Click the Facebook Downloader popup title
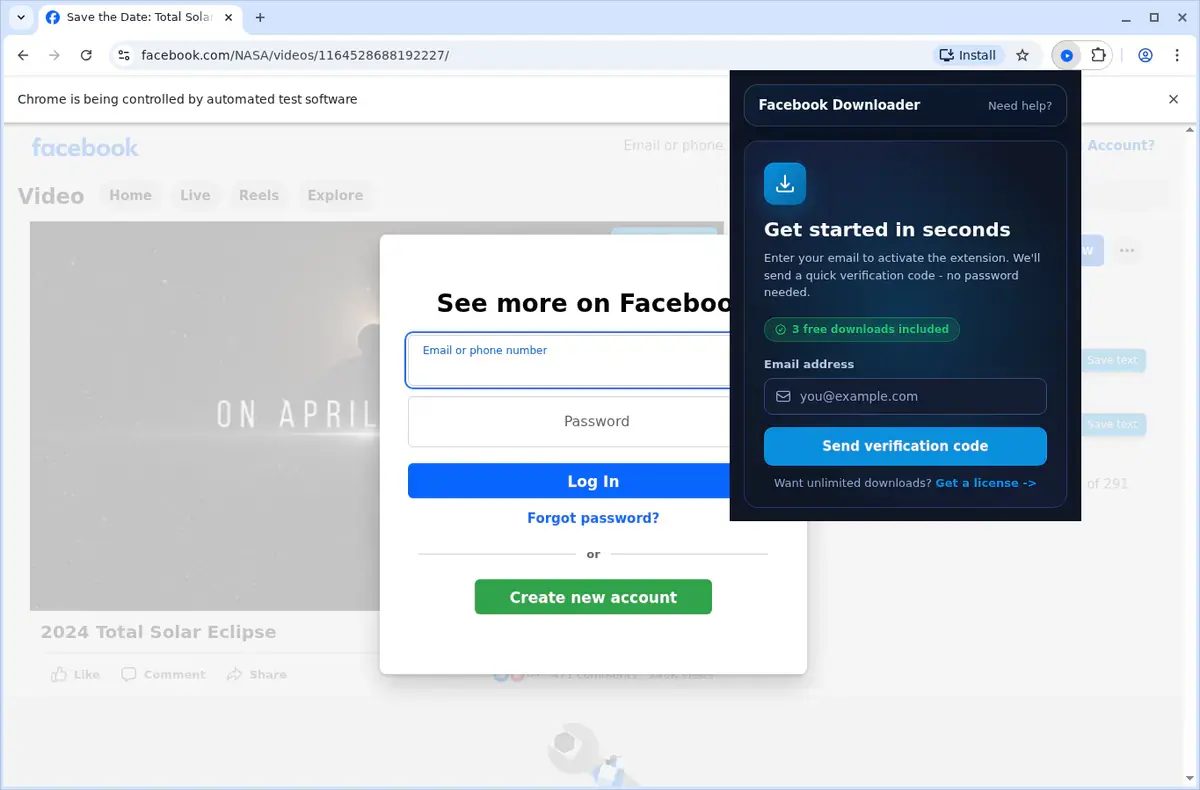Screen dimensions: 1200x790 point(839,105)
